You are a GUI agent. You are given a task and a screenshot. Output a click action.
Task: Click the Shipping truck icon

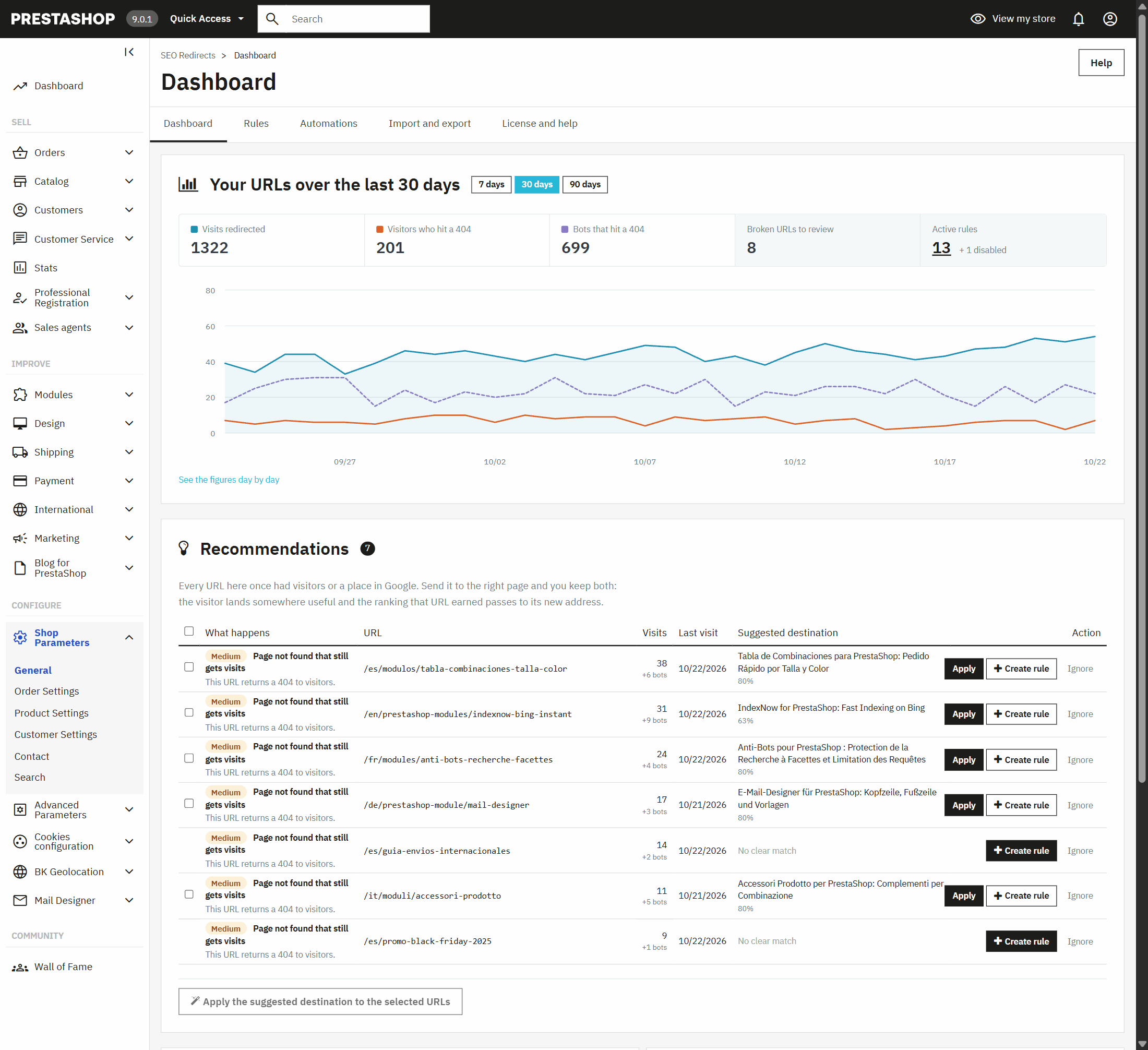pyautogui.click(x=20, y=452)
